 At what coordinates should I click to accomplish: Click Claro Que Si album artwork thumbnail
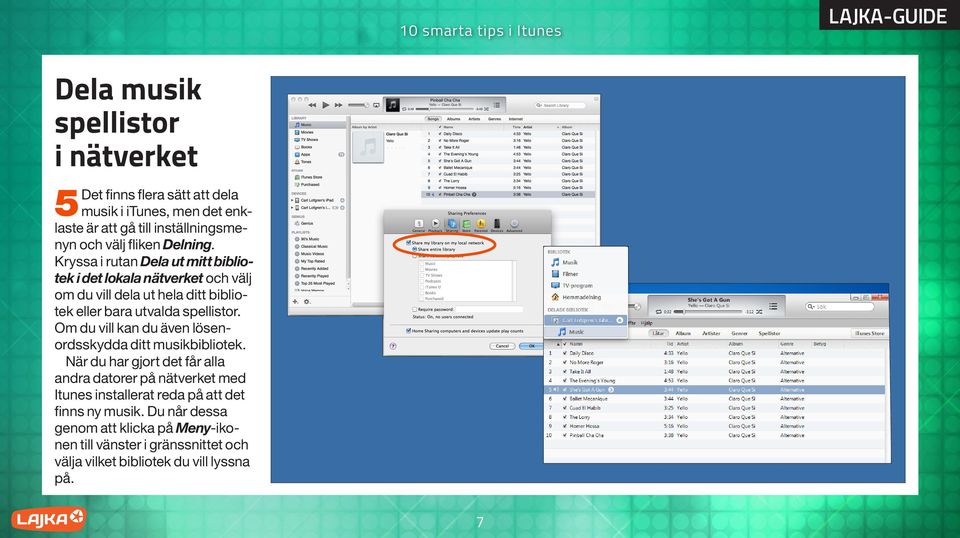(x=368, y=147)
